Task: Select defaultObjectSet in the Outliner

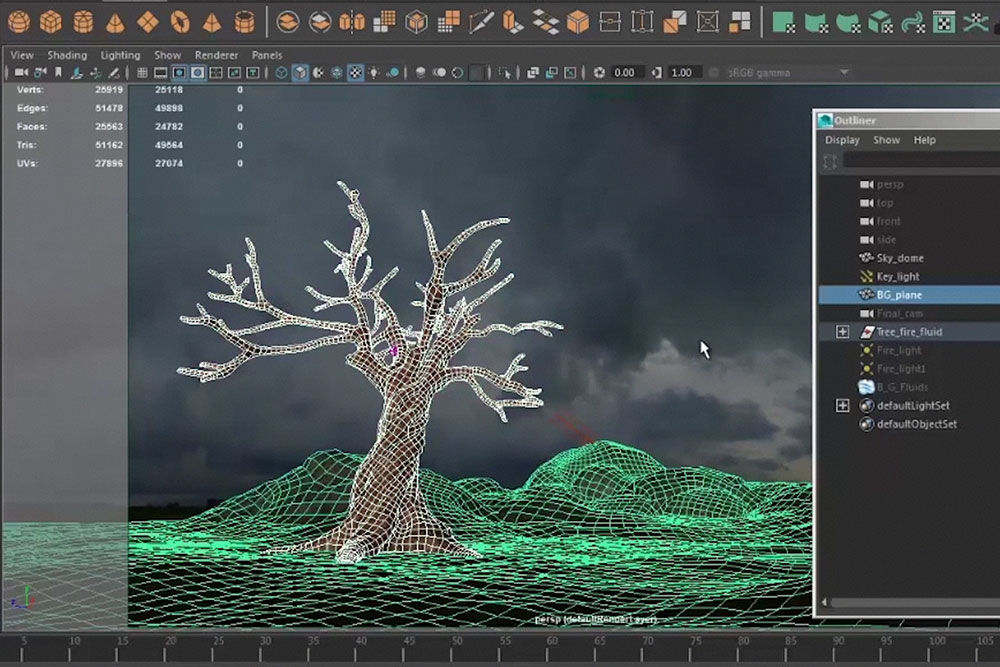Action: coord(916,424)
